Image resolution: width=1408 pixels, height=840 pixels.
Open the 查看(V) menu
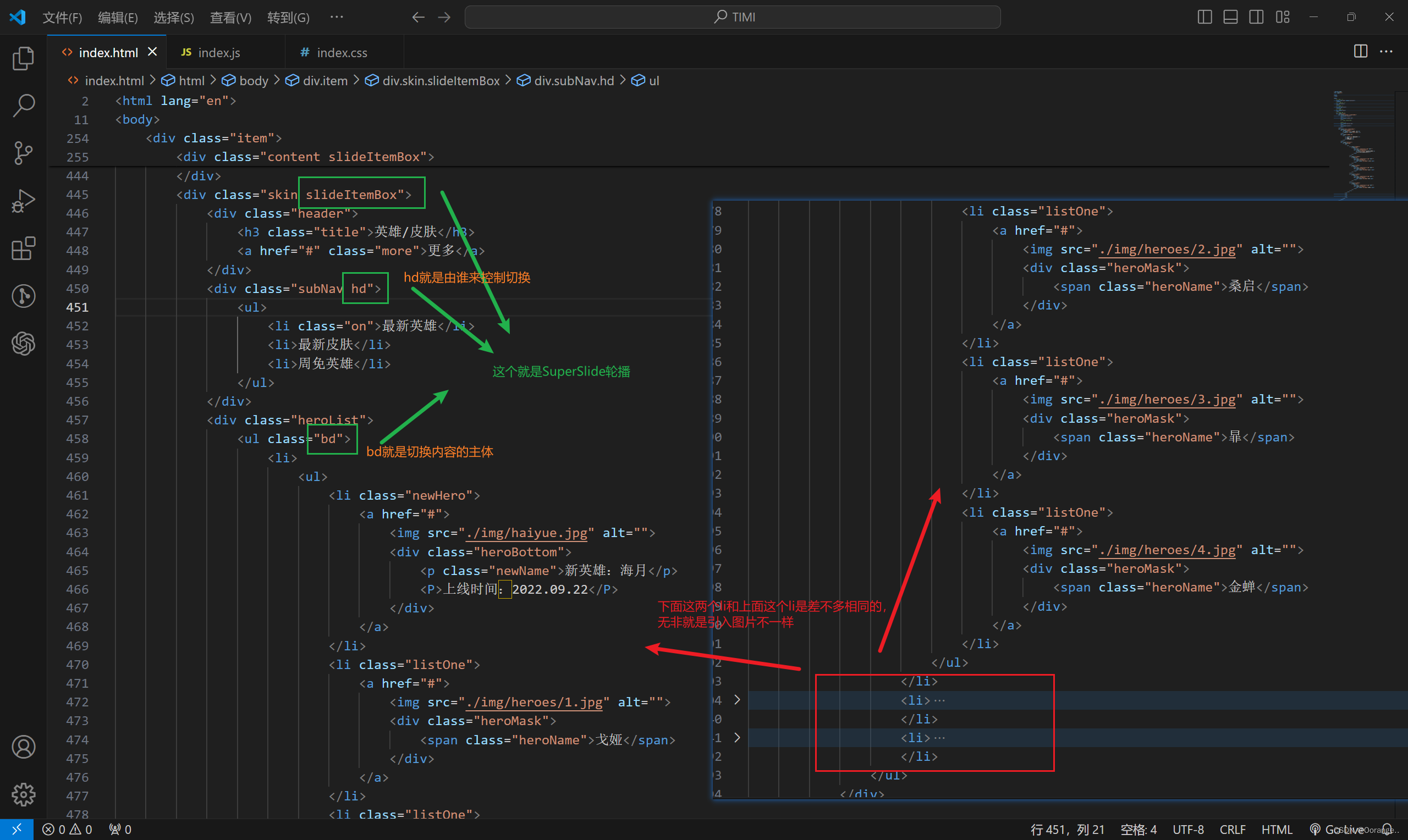230,18
